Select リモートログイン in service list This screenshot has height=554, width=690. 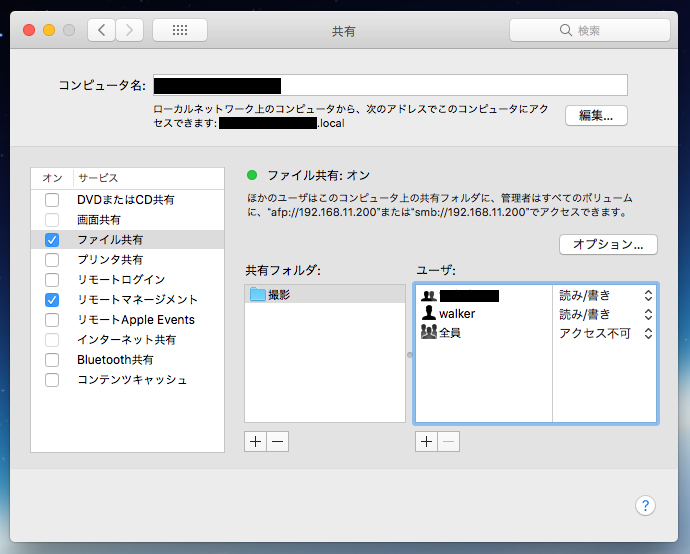[x=121, y=280]
